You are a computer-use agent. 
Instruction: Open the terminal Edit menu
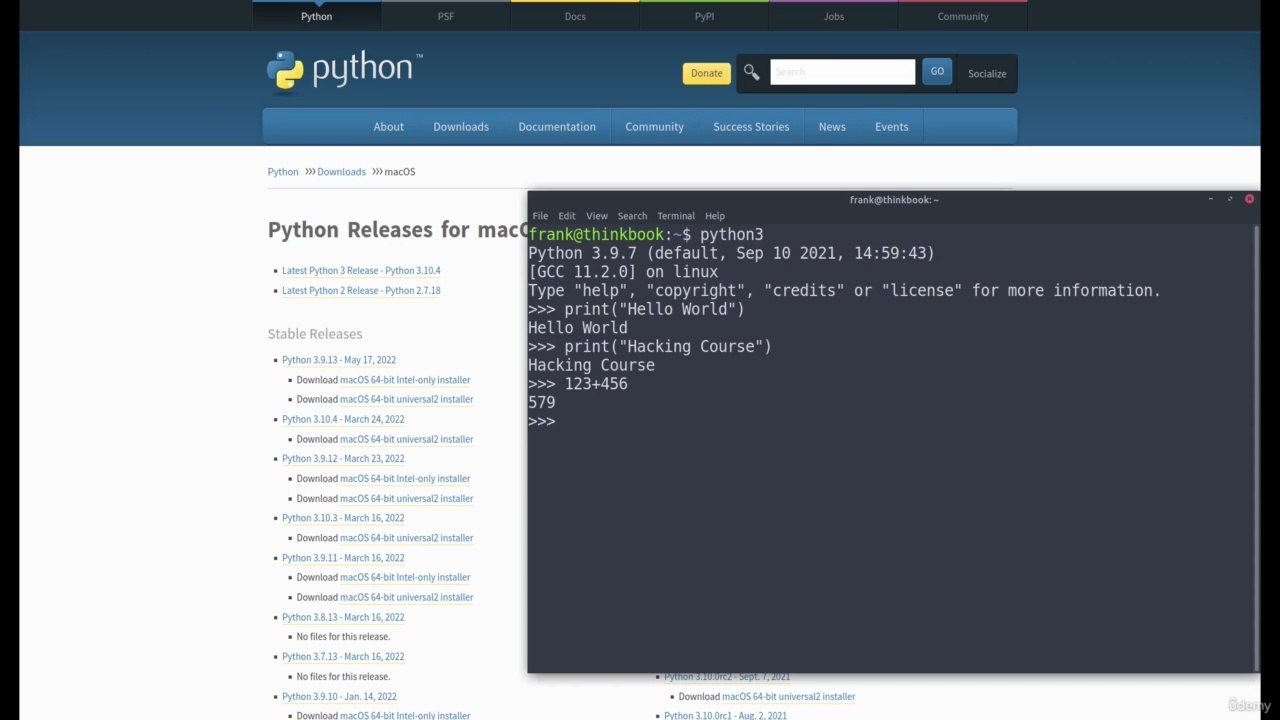(x=567, y=216)
